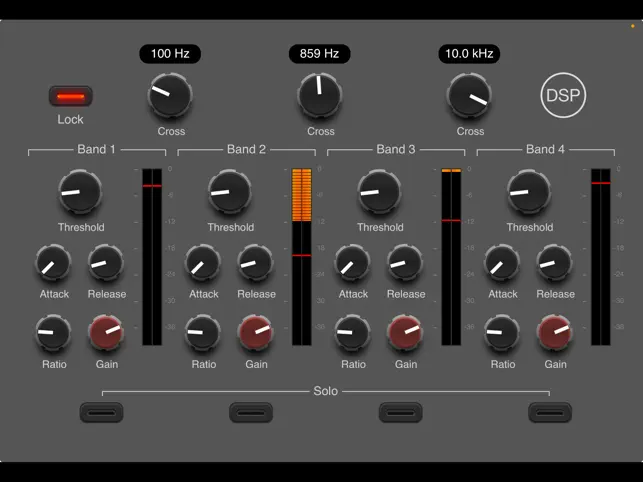Click the round DSP logo button

pyautogui.click(x=563, y=95)
